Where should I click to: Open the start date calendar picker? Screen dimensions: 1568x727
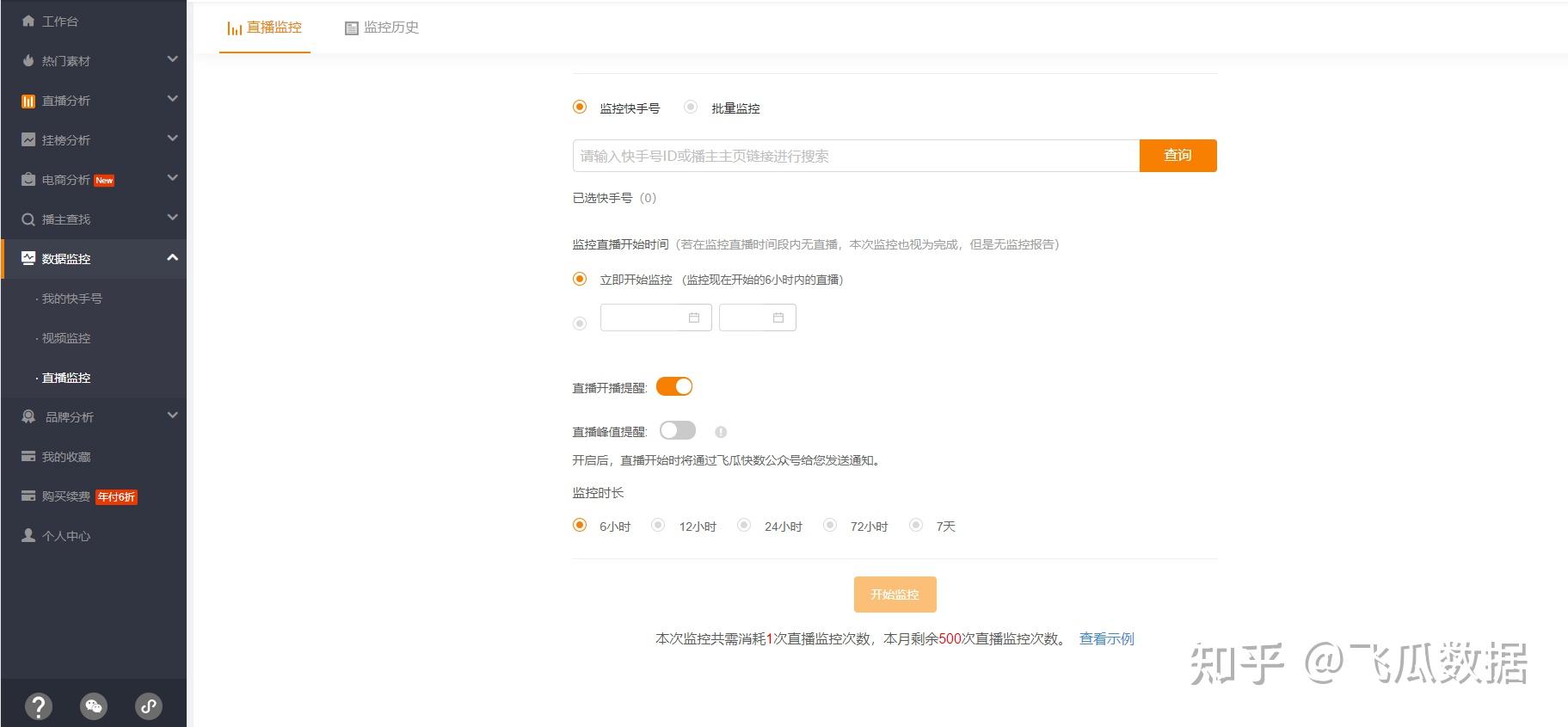(x=694, y=317)
